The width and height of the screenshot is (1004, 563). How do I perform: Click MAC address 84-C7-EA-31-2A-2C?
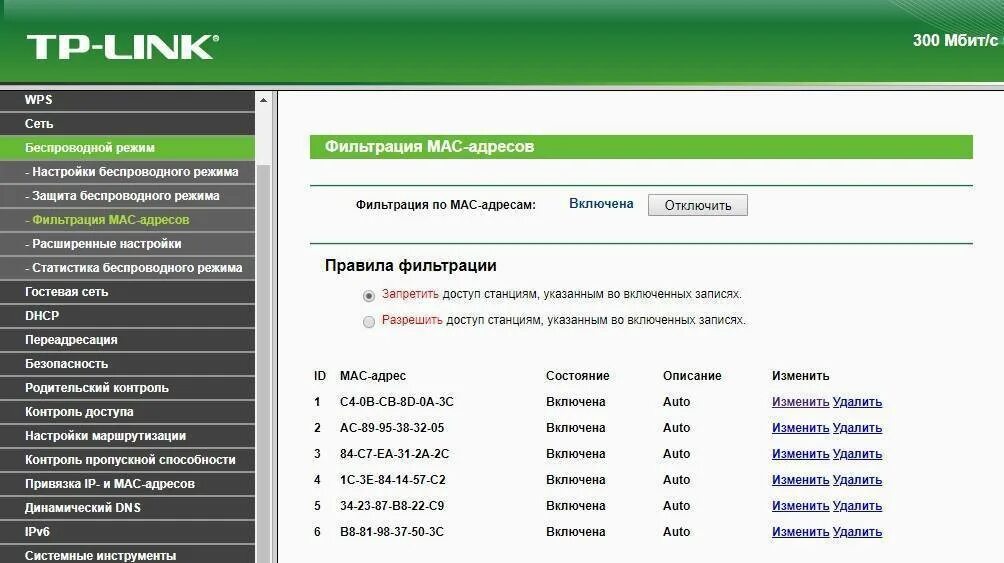[394, 453]
